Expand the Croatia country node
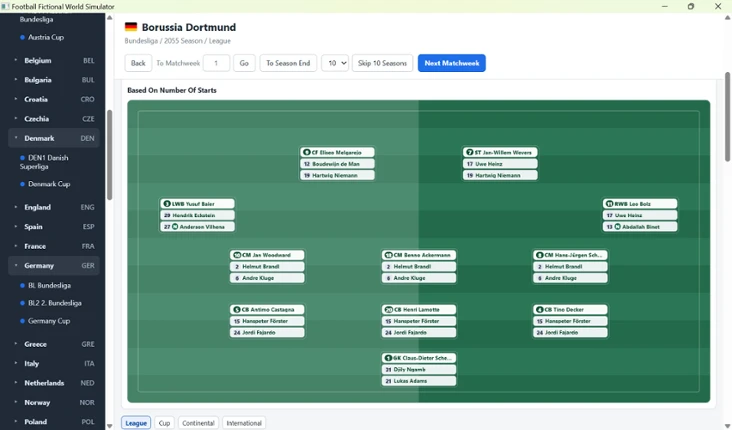732x430 pixels. coord(15,99)
